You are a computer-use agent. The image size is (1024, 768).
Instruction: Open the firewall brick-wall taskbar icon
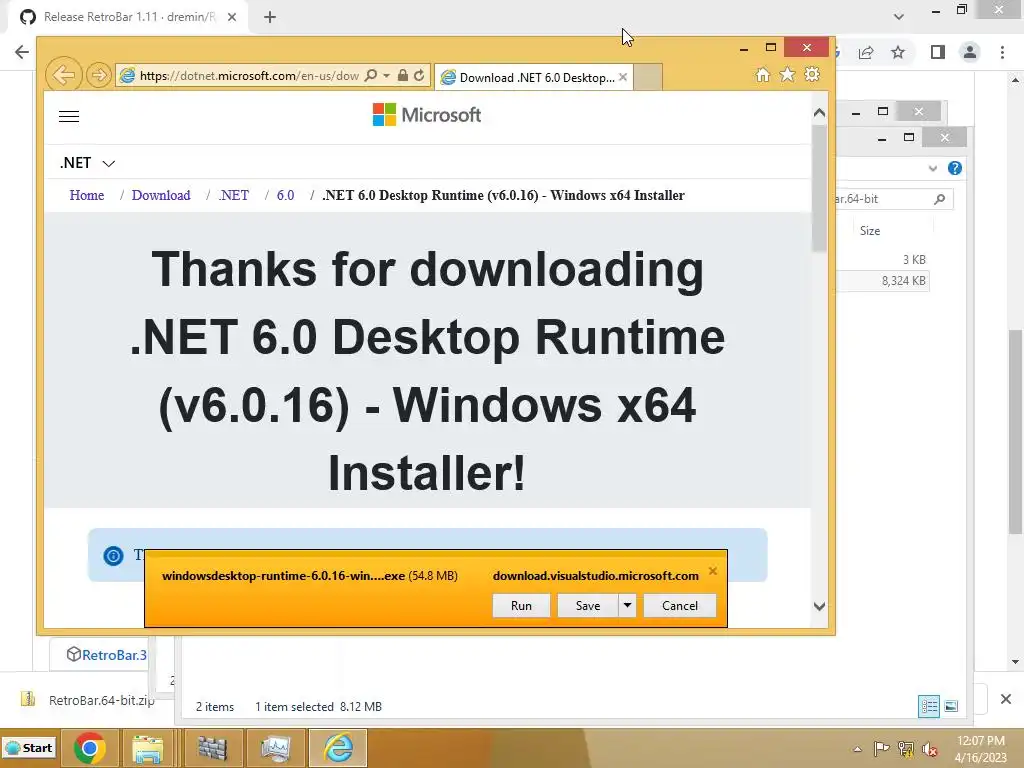(212, 748)
